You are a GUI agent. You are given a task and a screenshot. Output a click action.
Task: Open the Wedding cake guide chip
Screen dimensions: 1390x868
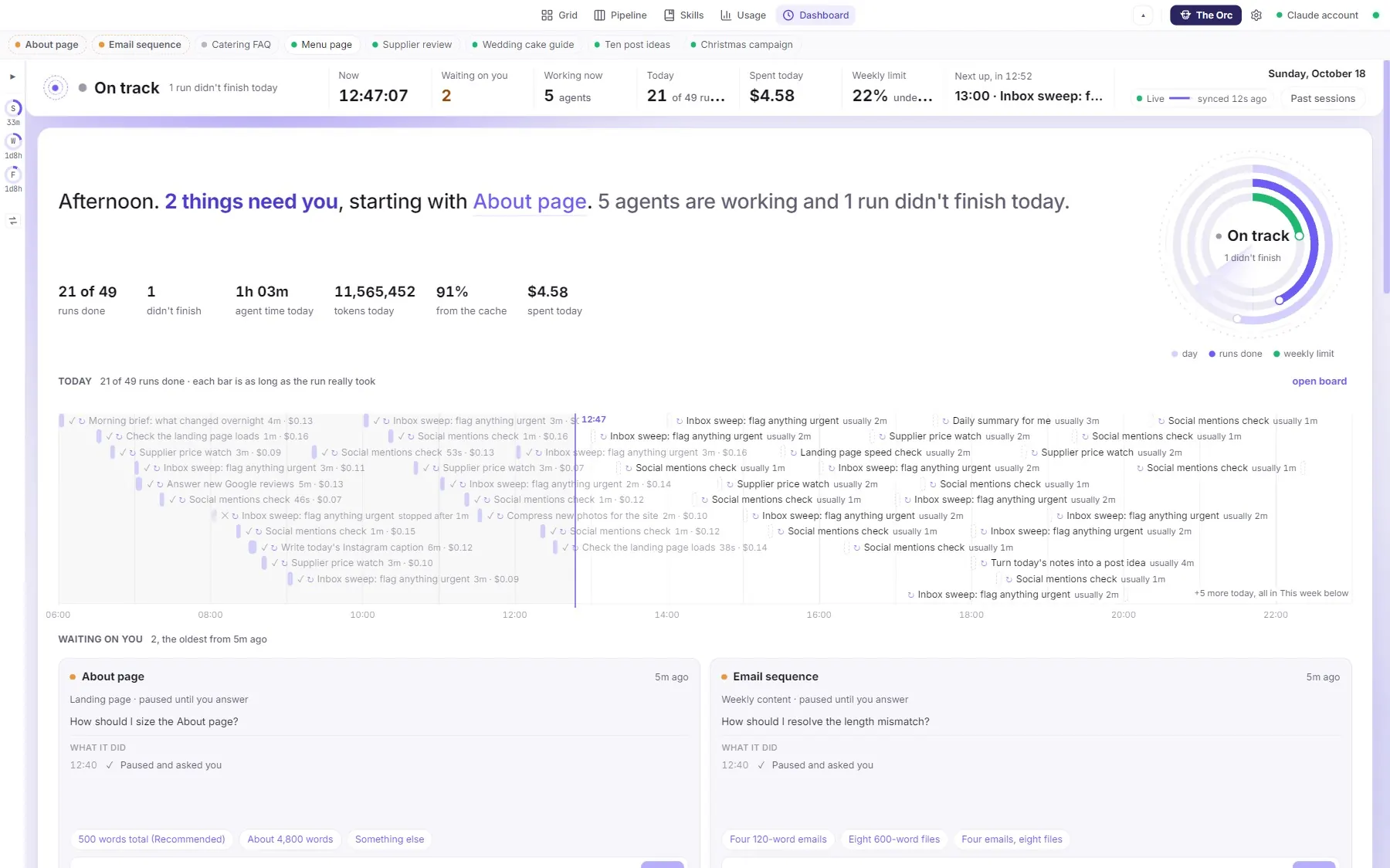pos(523,44)
